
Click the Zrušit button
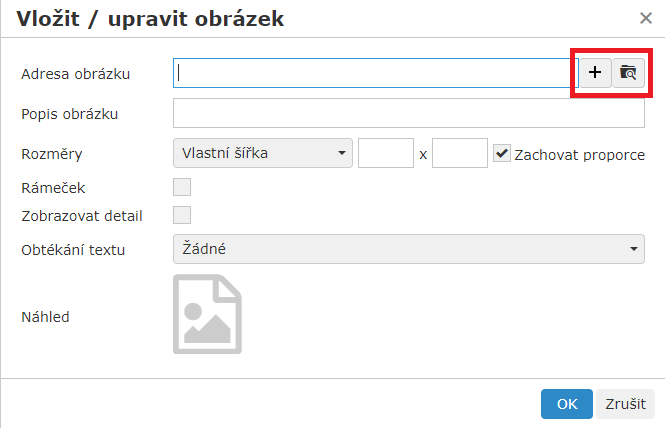point(626,404)
